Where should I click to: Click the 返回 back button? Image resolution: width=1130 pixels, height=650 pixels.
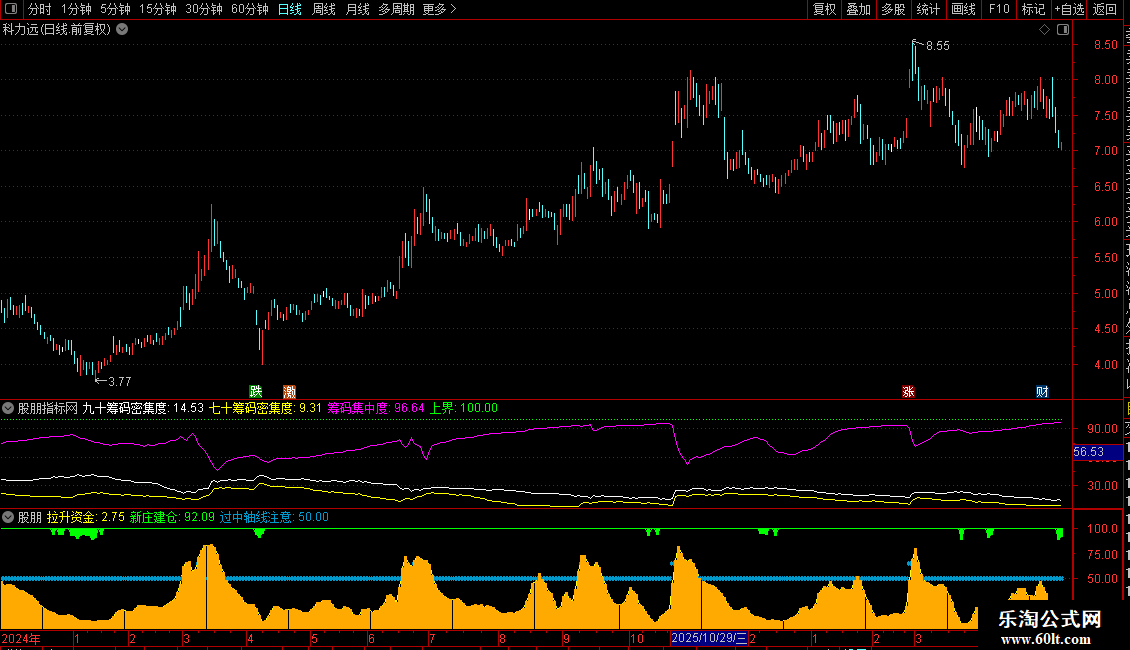point(1105,9)
